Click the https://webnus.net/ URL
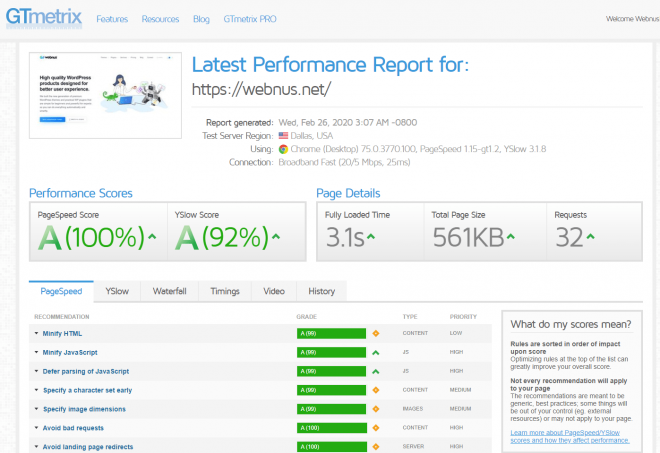This screenshot has height=453, width=660. pos(261,89)
